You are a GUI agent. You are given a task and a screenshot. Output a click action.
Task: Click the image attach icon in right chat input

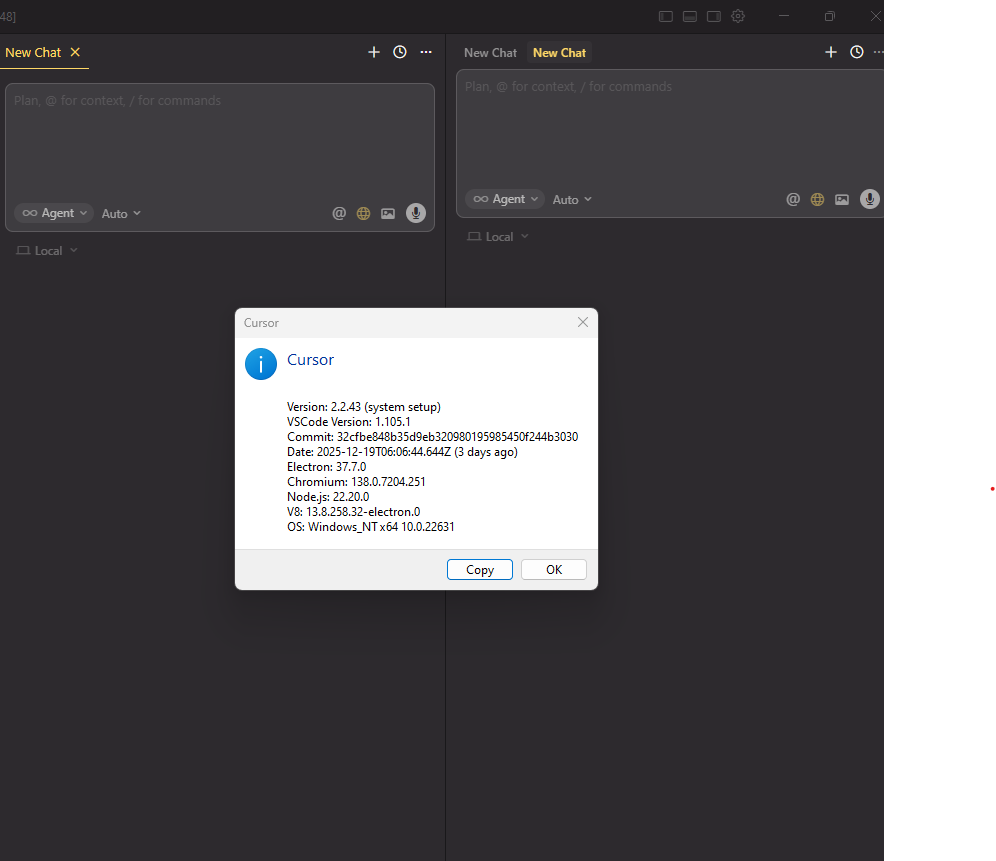pos(842,200)
